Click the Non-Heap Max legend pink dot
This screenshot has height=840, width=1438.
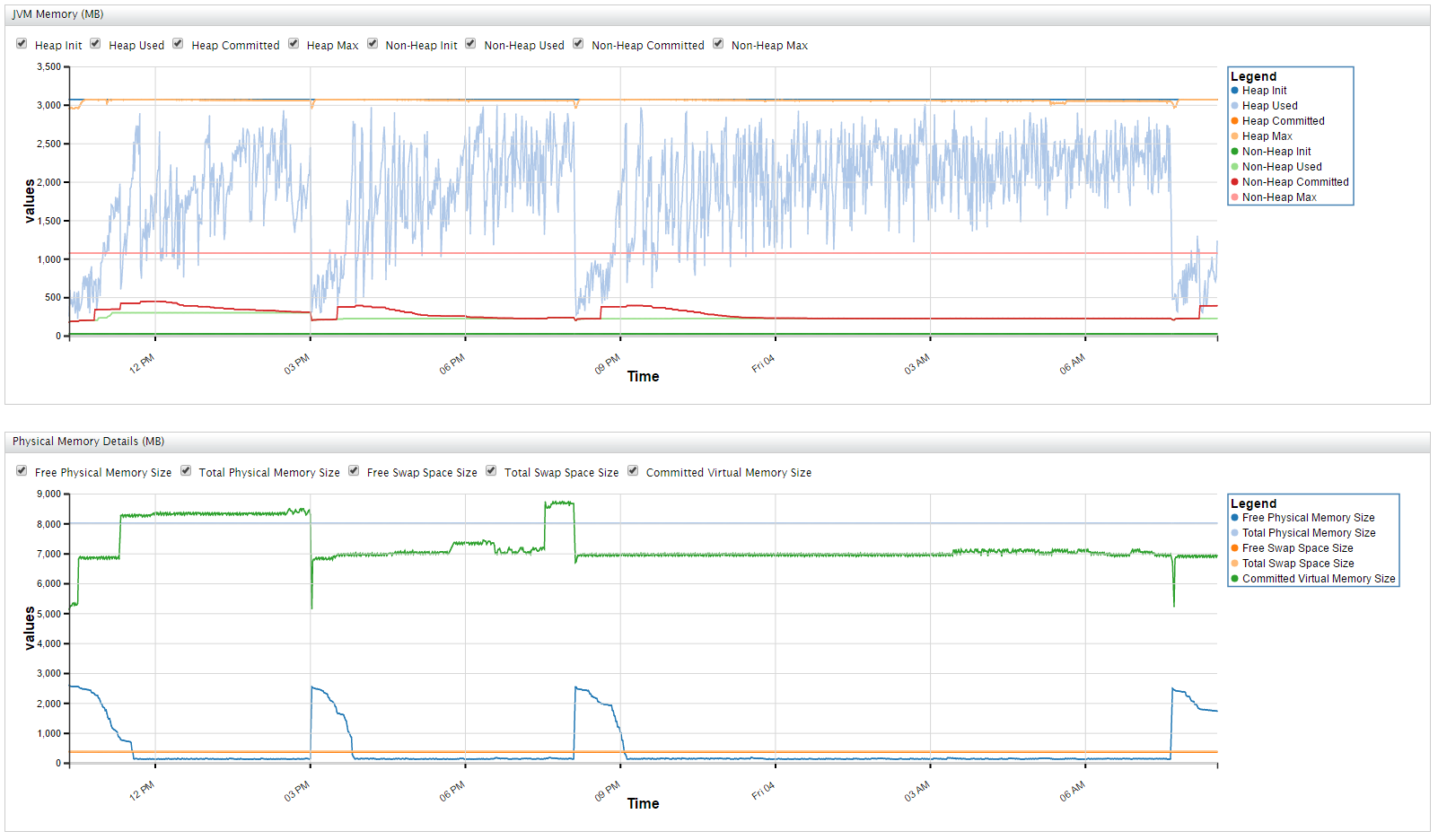tap(1235, 197)
